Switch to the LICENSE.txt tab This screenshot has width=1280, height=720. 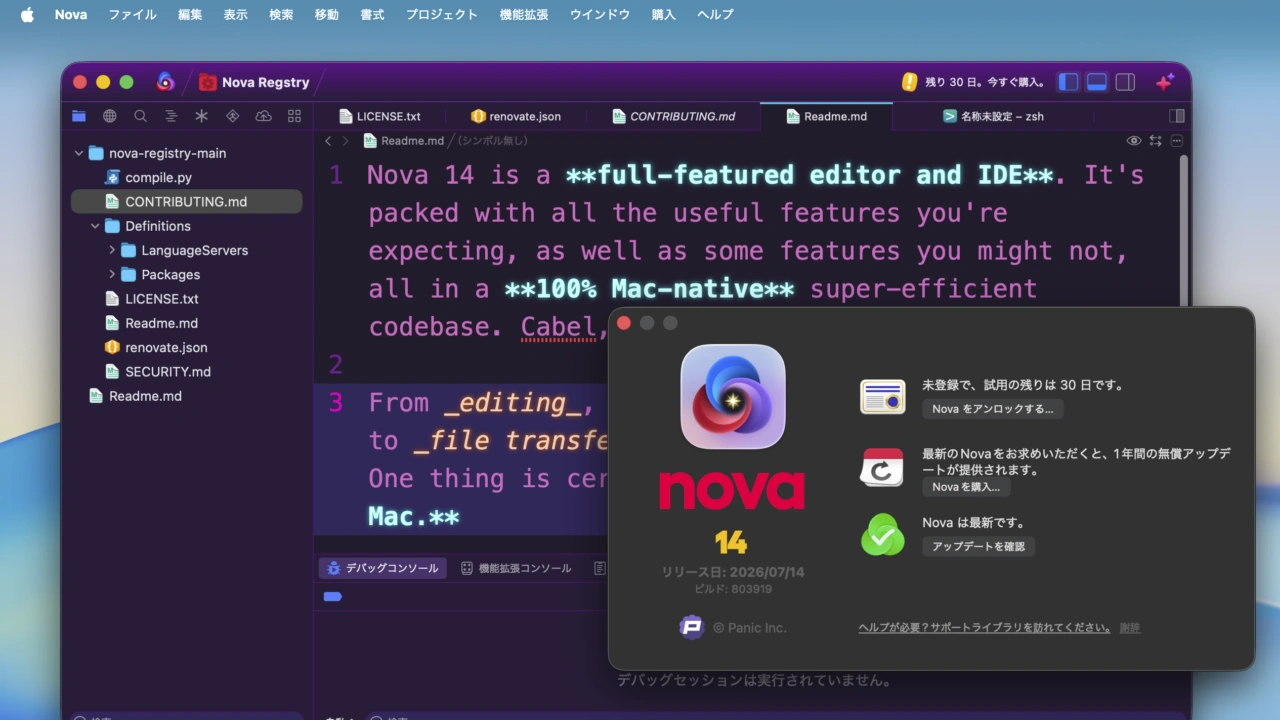pos(379,116)
